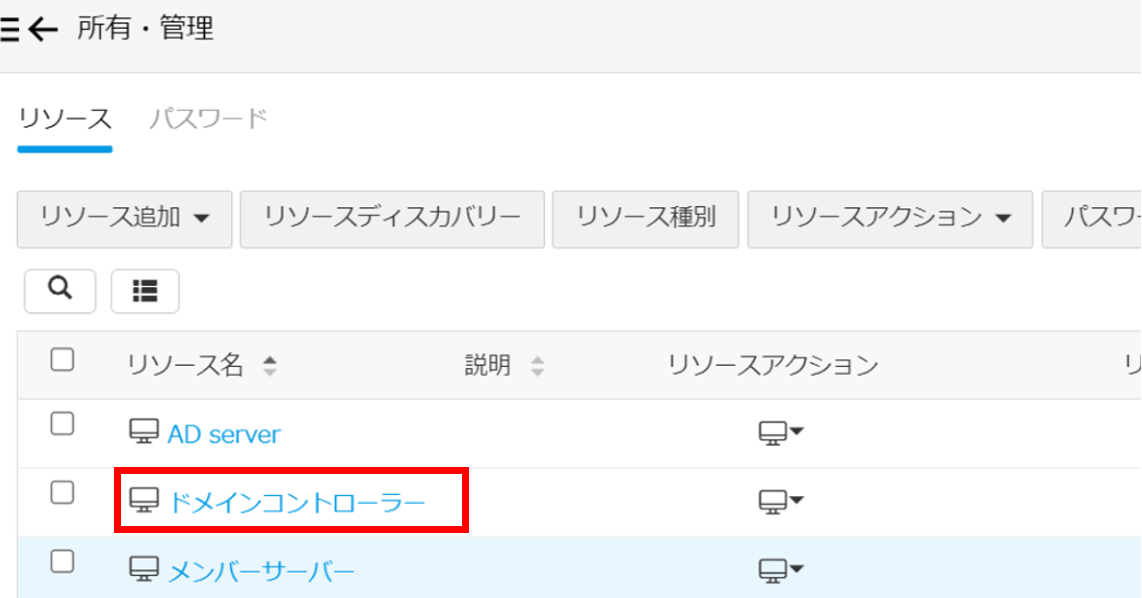The image size is (1142, 598).
Task: Click the back arrow icon
Action: pyautogui.click(x=43, y=30)
